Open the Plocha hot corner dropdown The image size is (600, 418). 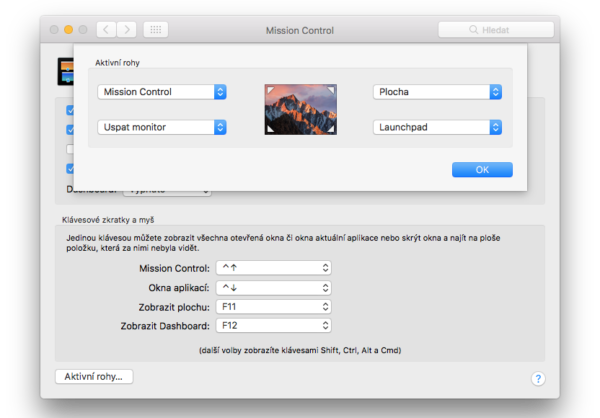click(438, 92)
